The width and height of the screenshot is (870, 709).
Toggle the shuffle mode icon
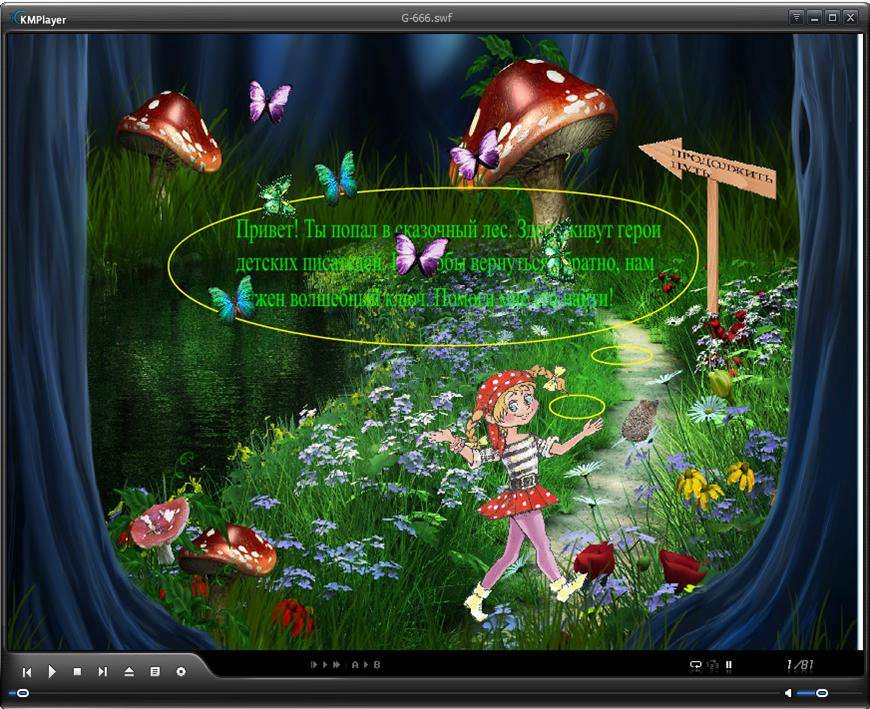712,664
